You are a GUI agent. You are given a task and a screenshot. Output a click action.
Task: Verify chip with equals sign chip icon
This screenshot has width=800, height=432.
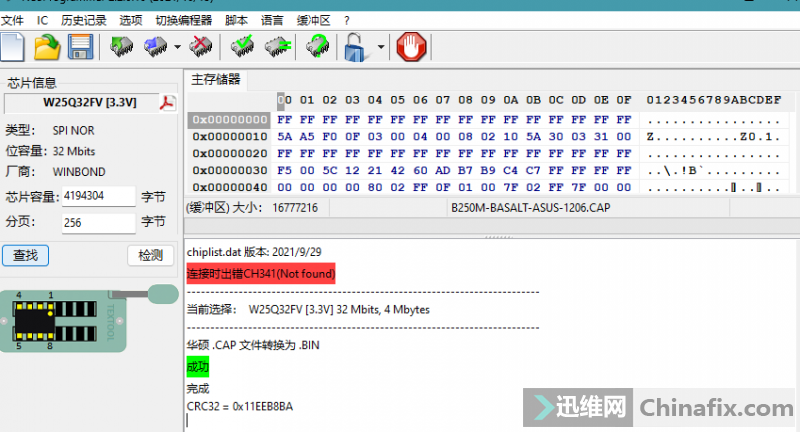[278, 47]
